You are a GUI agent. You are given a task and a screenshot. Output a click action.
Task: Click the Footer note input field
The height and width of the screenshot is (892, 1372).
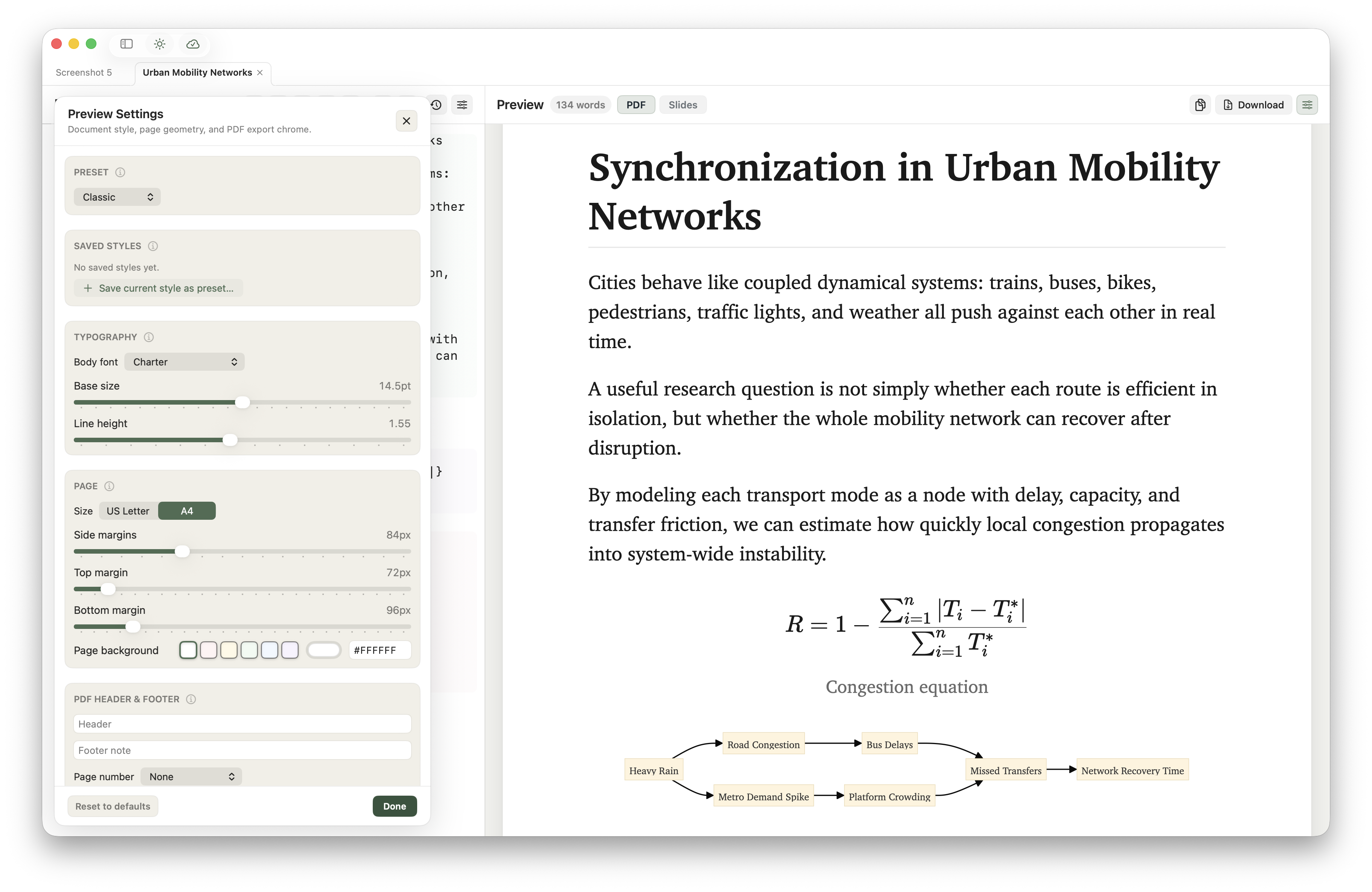tap(242, 751)
